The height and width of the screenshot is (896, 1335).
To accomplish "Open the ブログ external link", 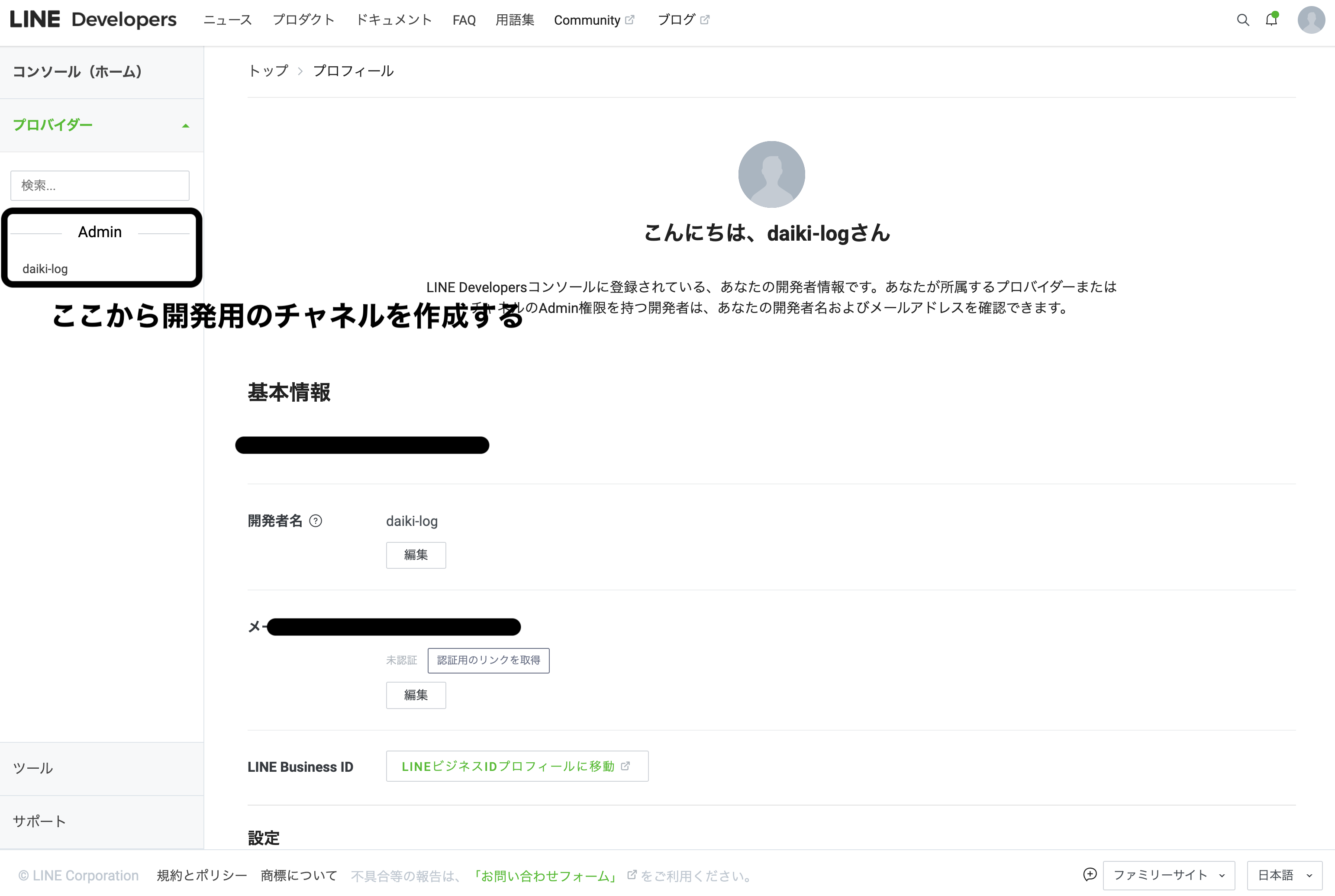I will click(x=684, y=20).
